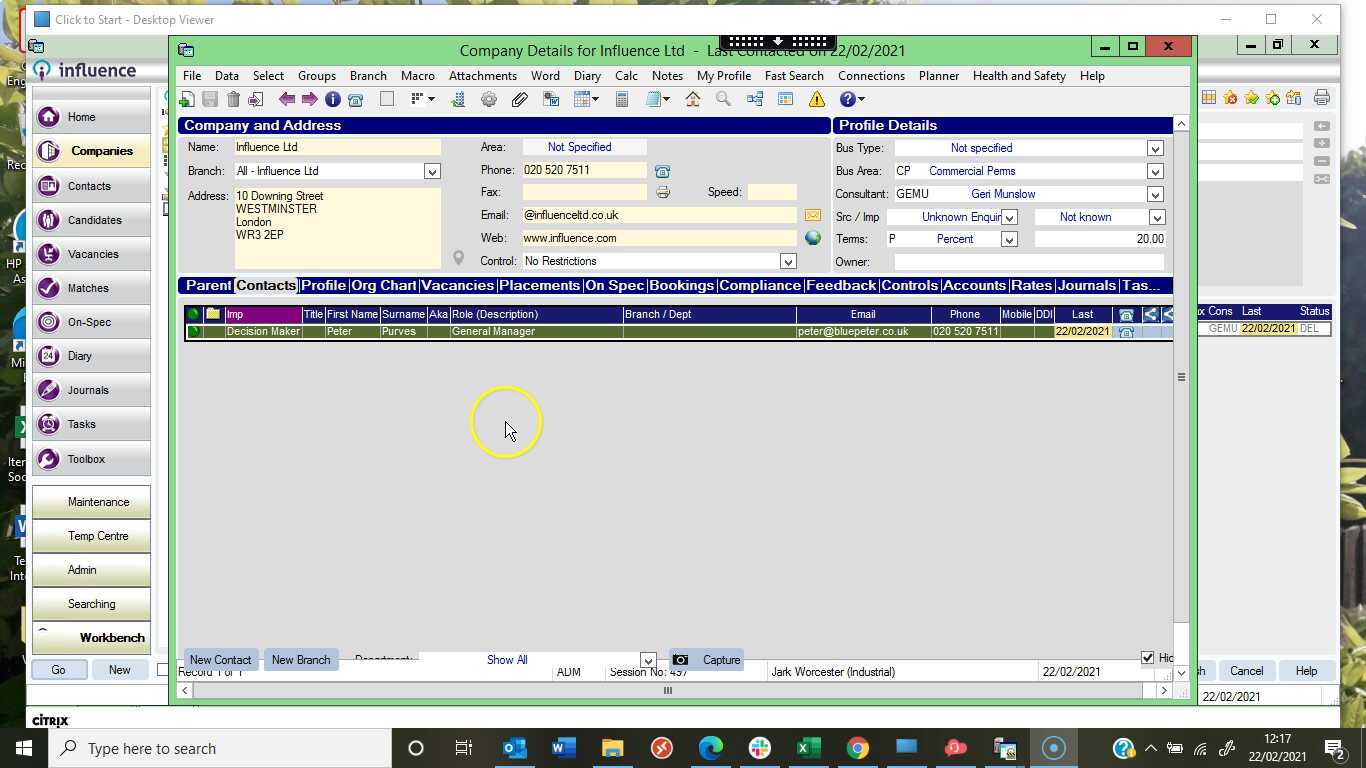The height and width of the screenshot is (768, 1366).
Task: Open the Fast Search menu
Action: pos(793,75)
